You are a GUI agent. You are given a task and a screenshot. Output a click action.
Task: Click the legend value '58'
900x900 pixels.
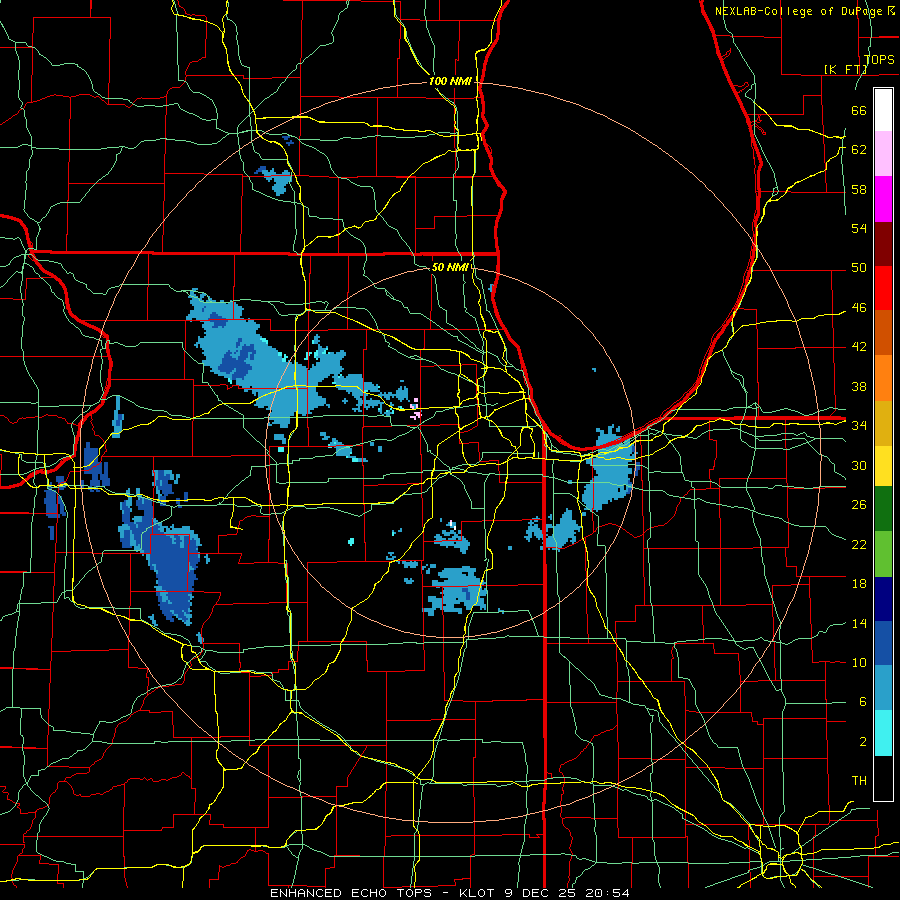(859, 189)
